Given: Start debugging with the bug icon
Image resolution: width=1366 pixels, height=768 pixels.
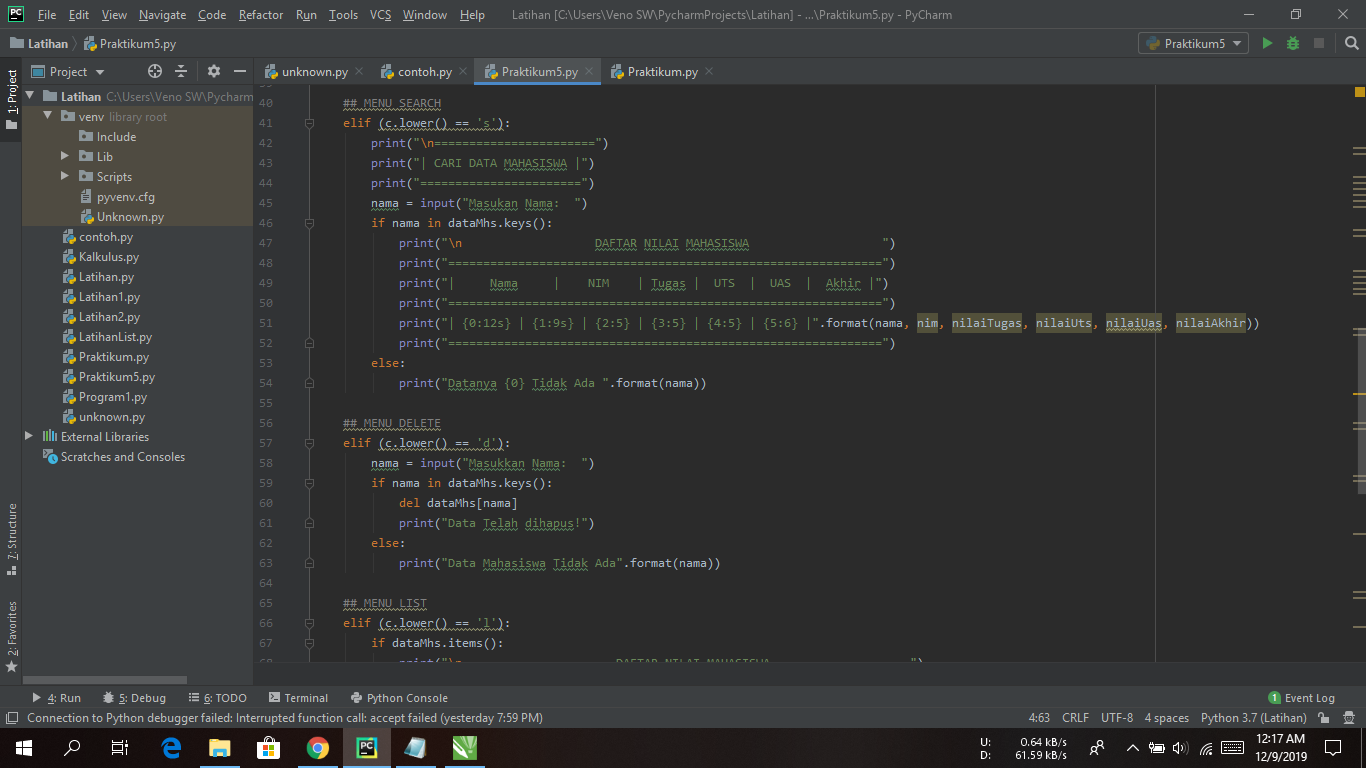Looking at the screenshot, I should [x=1293, y=43].
